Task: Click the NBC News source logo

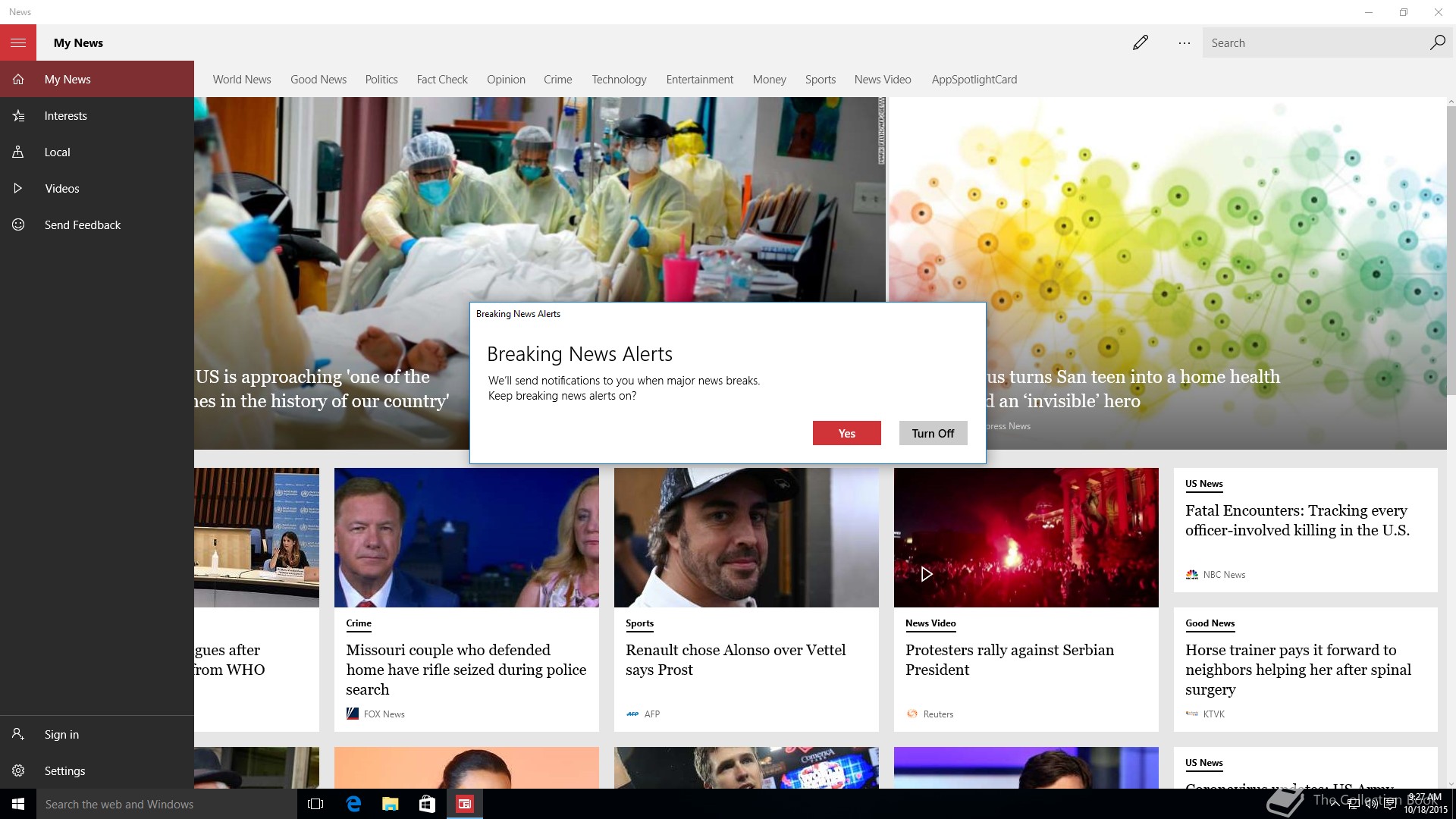Action: click(x=1191, y=574)
